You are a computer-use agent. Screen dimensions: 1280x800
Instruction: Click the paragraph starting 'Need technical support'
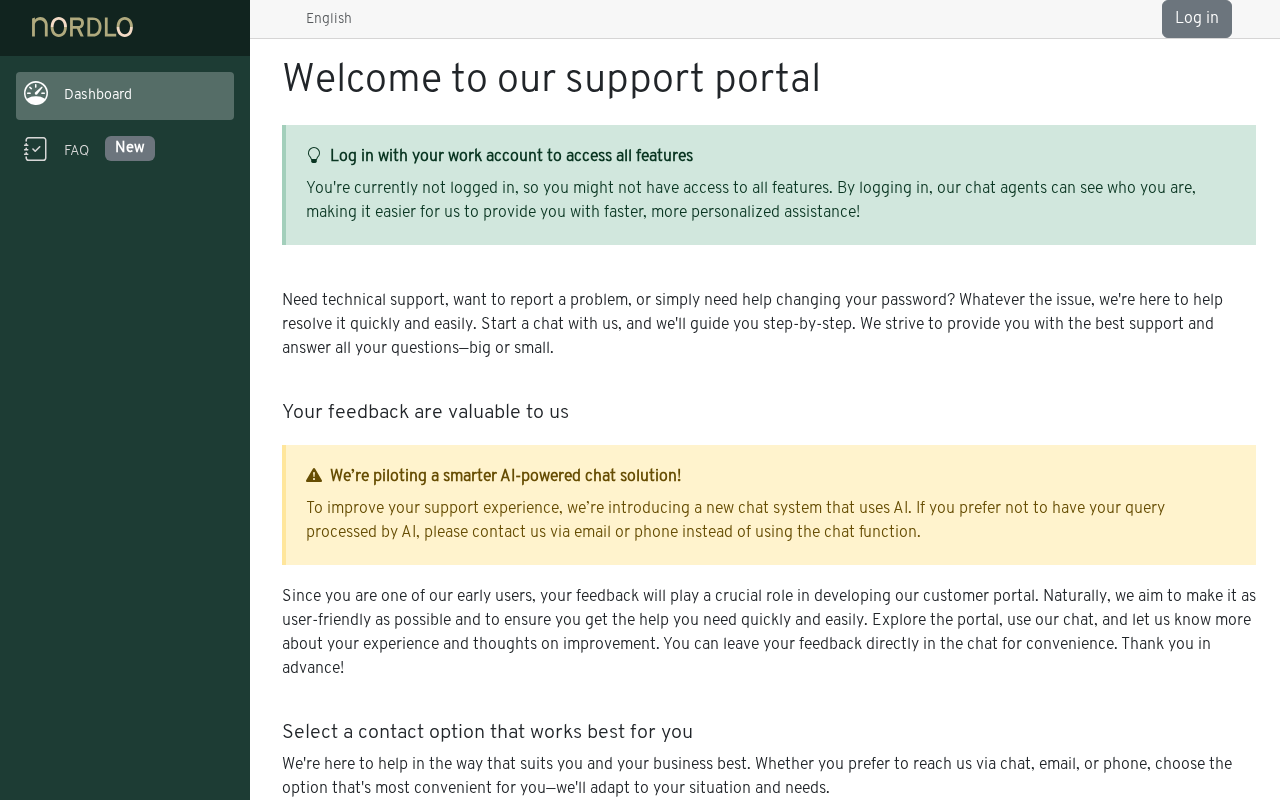tap(752, 324)
